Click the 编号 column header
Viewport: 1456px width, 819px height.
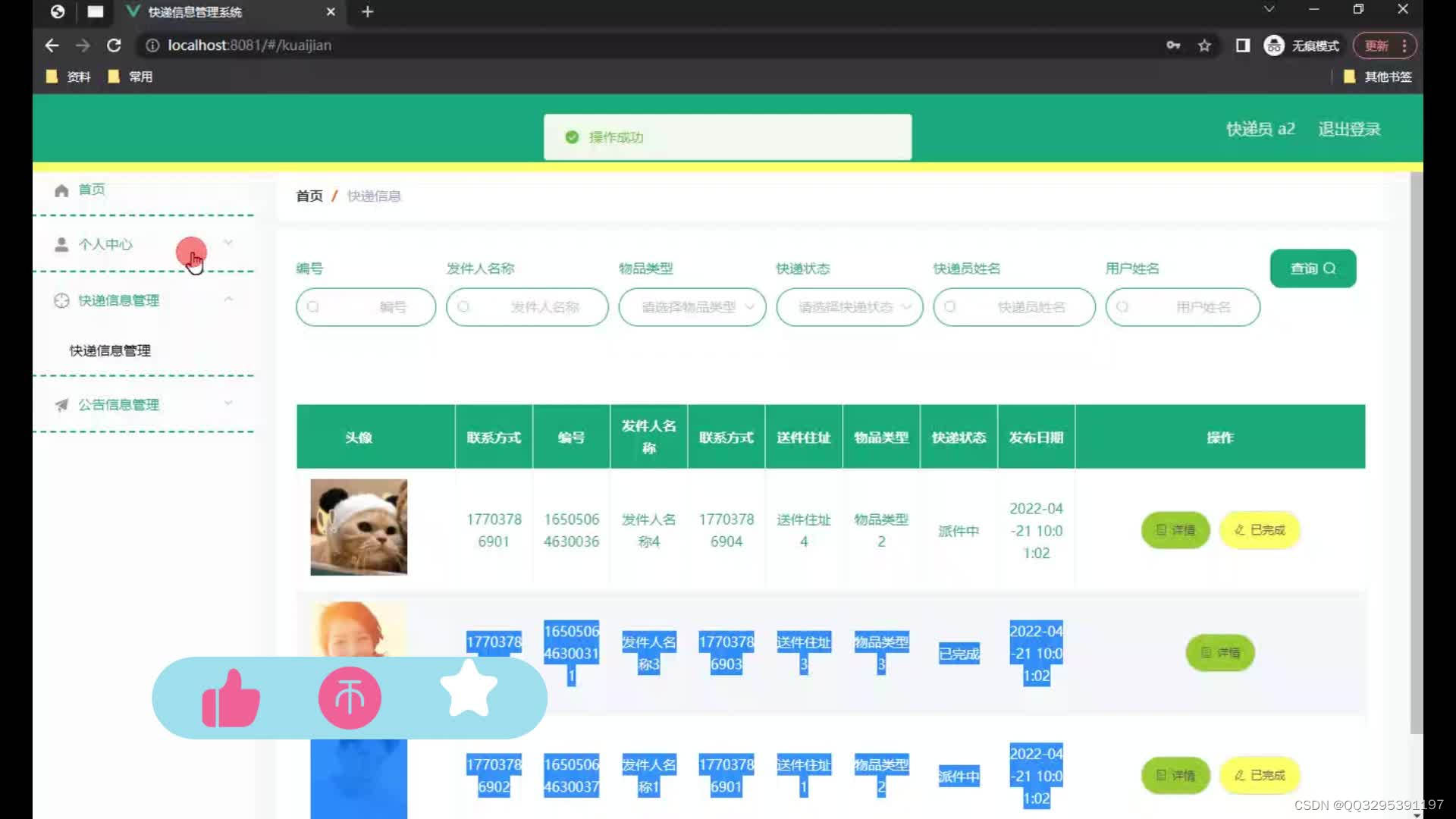[x=571, y=438]
